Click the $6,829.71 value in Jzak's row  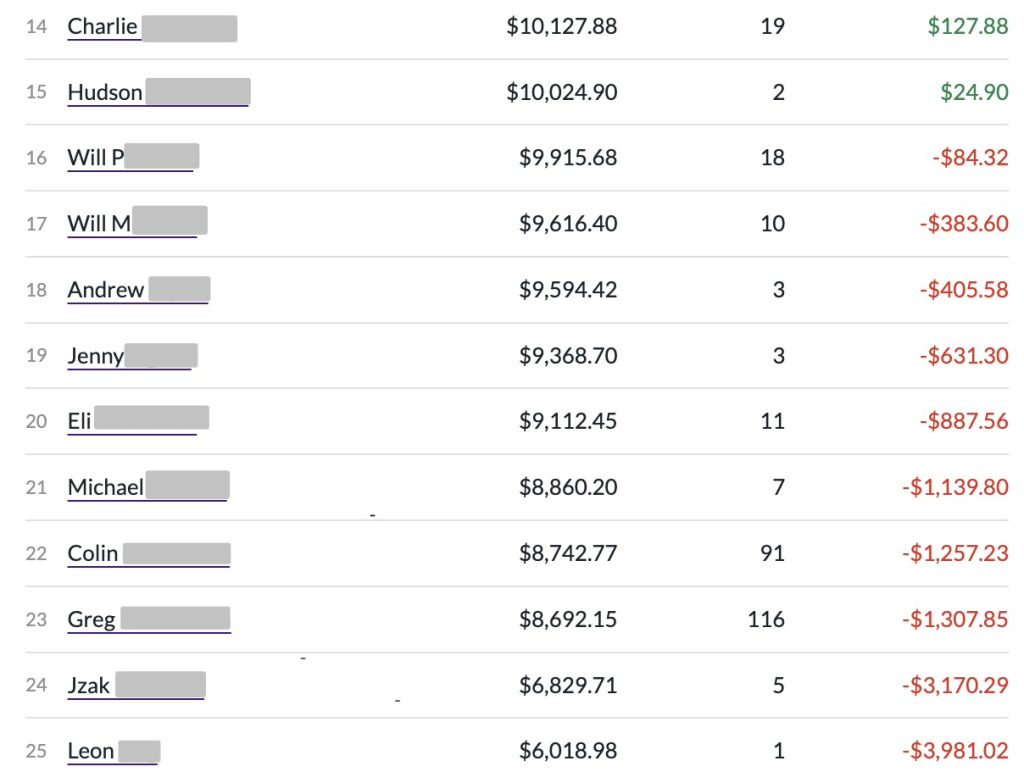pos(567,686)
